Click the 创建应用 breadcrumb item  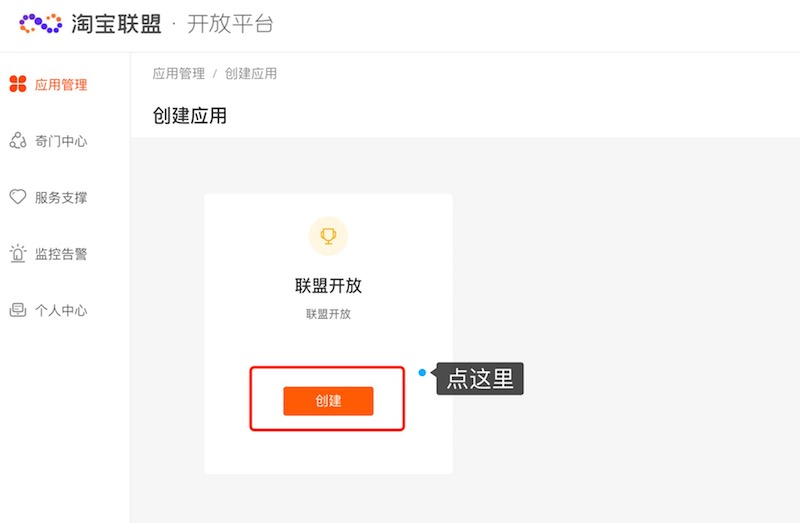[251, 74]
